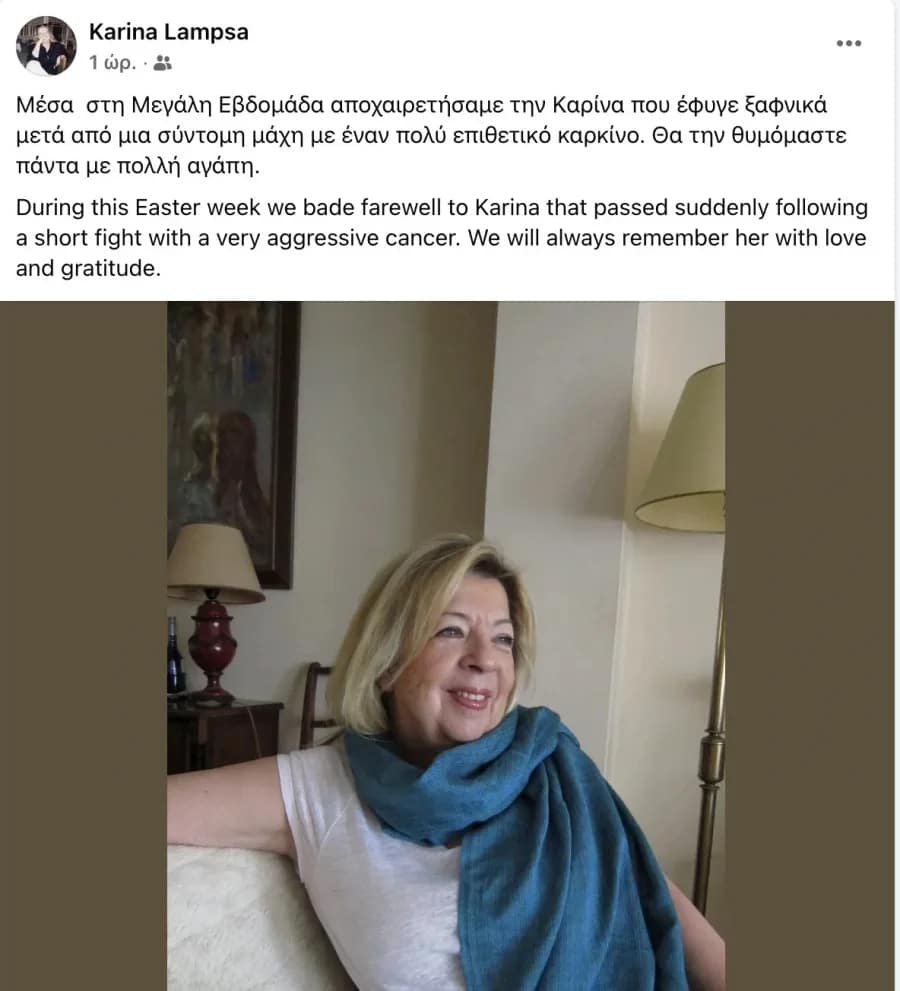Open Karina Lampsa's profile picture avatar

[x=46, y=46]
